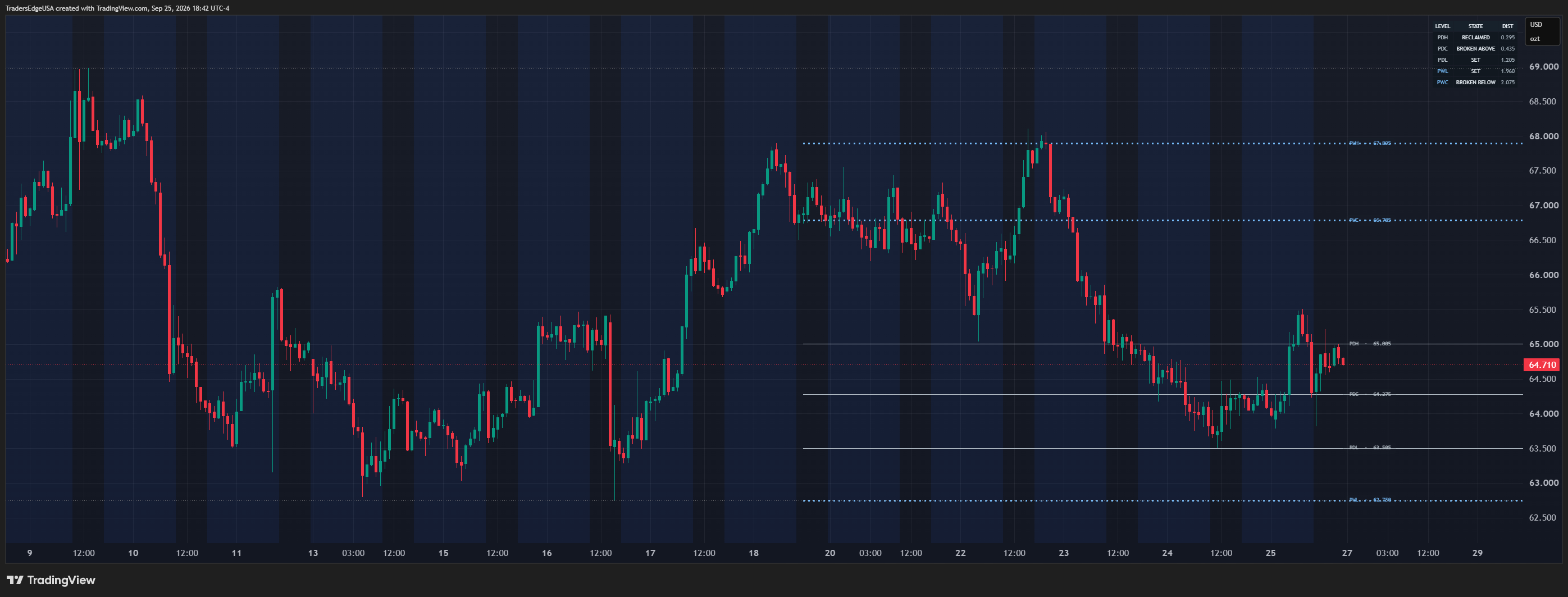This screenshot has width=1568, height=597.
Task: Click date 29 on the time axis
Action: [1478, 553]
